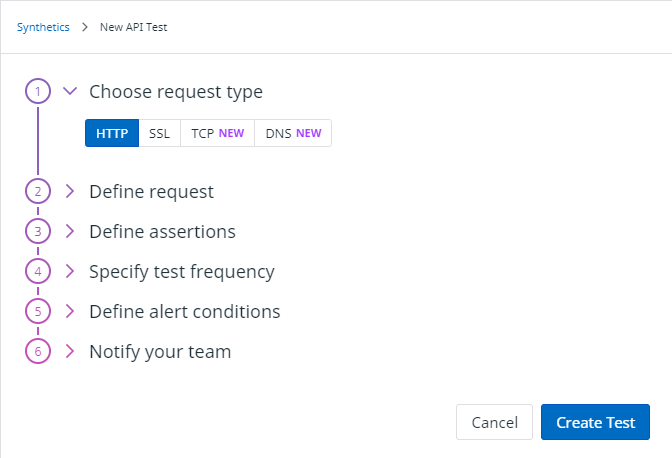Screen dimensions: 672x458
Task: Click step 5 circle icon
Action: click(x=37, y=311)
